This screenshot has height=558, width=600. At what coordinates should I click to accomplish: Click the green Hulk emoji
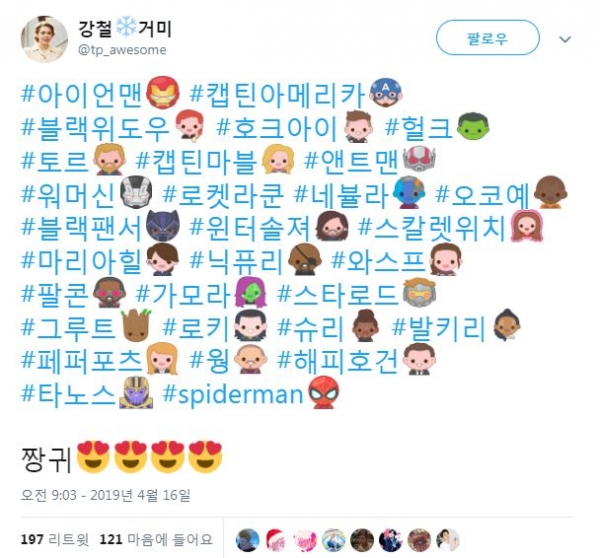pos(473,126)
